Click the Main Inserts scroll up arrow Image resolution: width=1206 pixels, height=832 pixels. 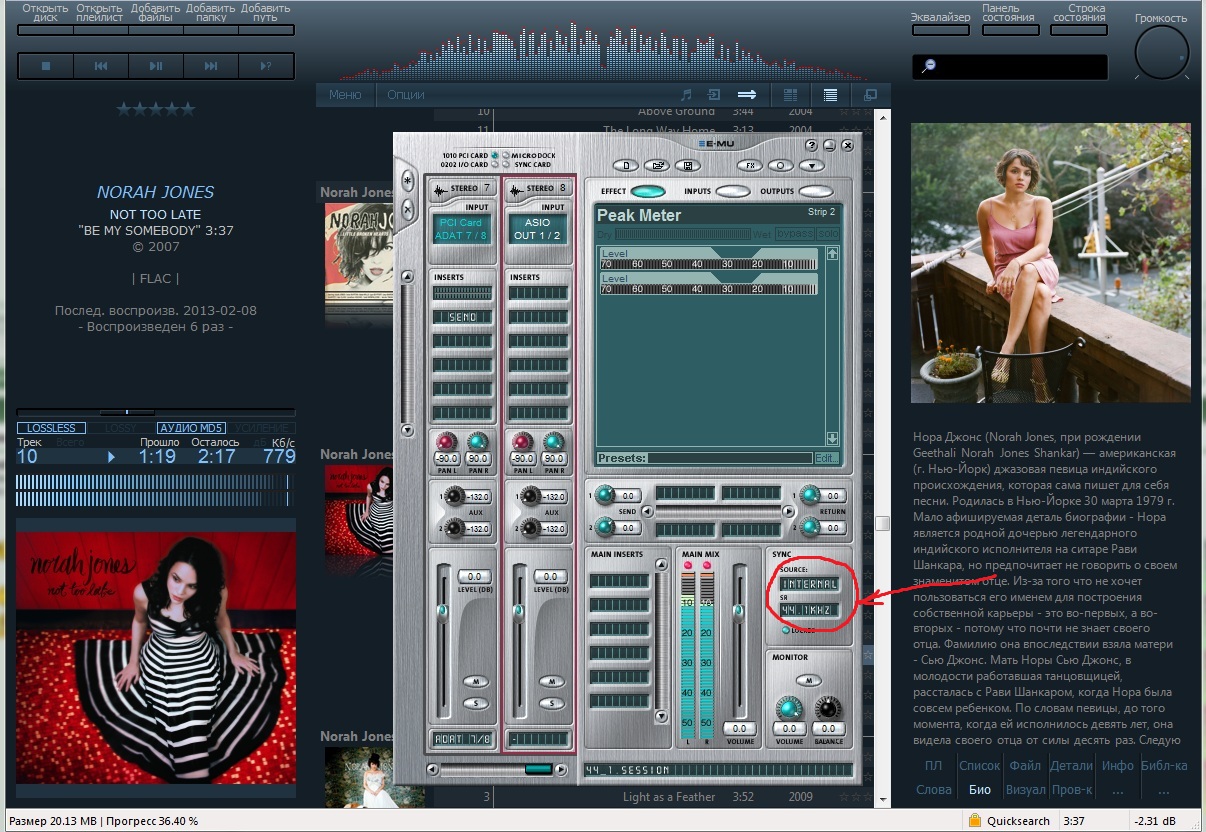(x=659, y=565)
